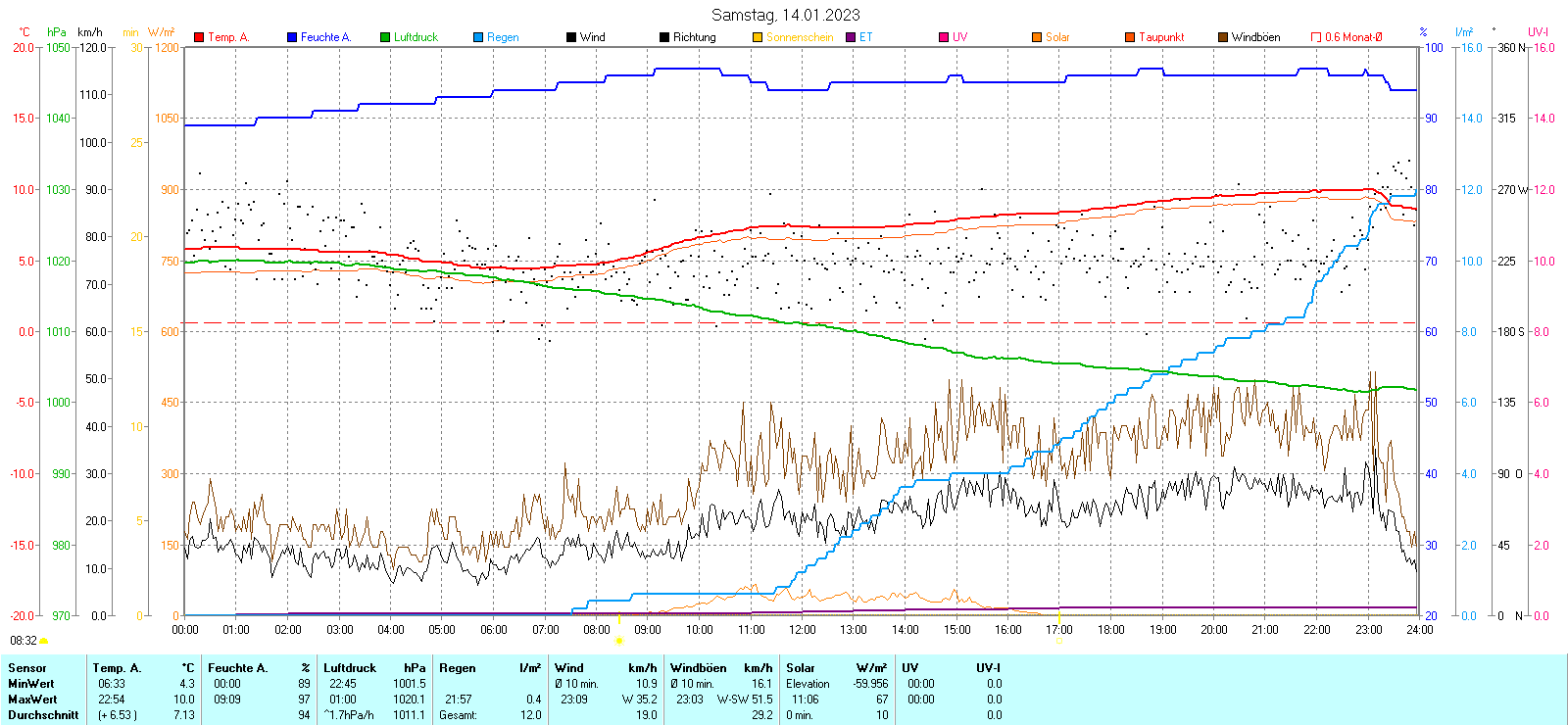Click the small sun icon beside 08:32
Viewport: 1568px width, 725px height.
(x=43, y=641)
